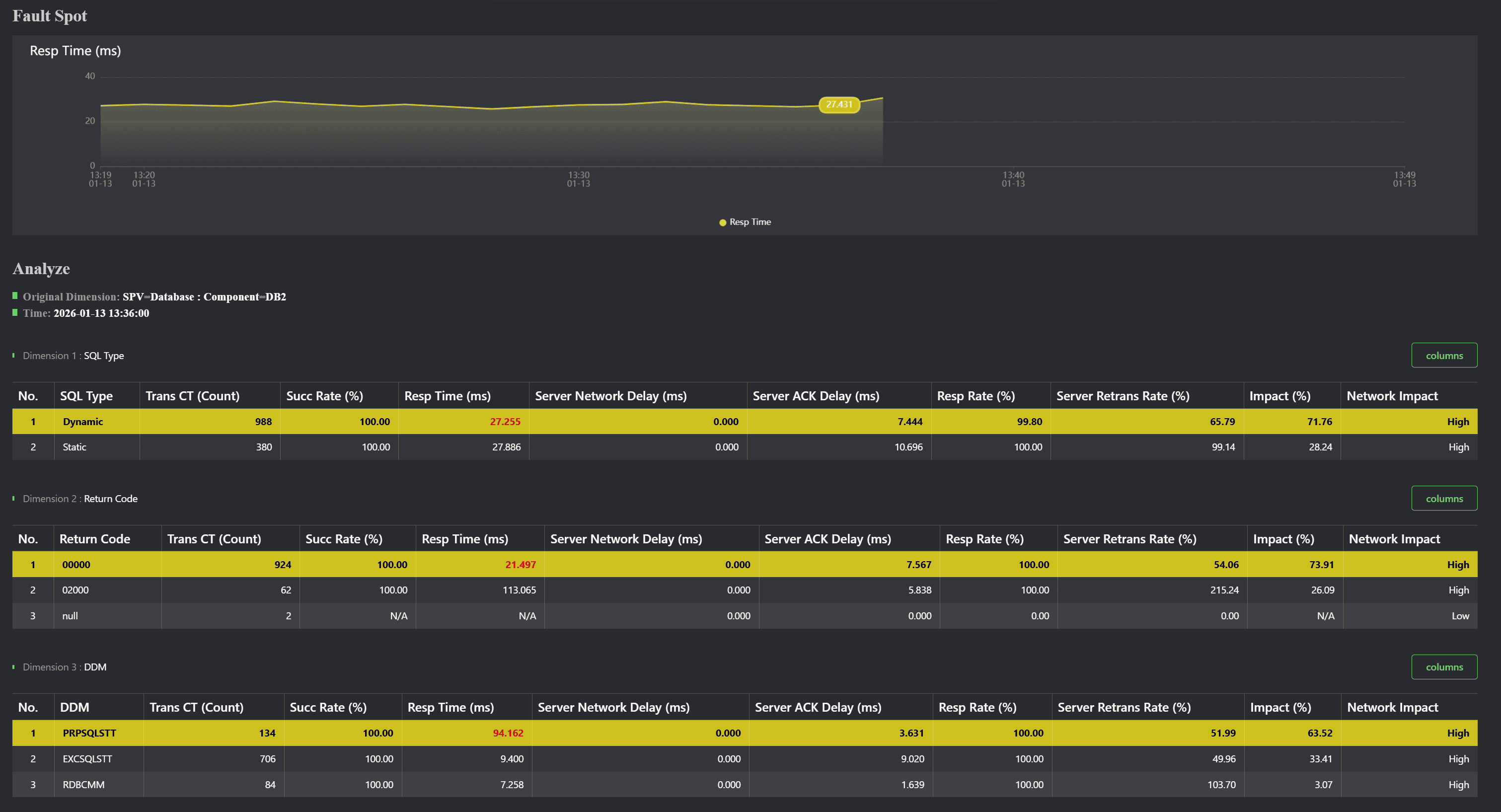This screenshot has height=812, width=1501.
Task: Sort Return Code table by Network Impact
Action: (x=1394, y=539)
